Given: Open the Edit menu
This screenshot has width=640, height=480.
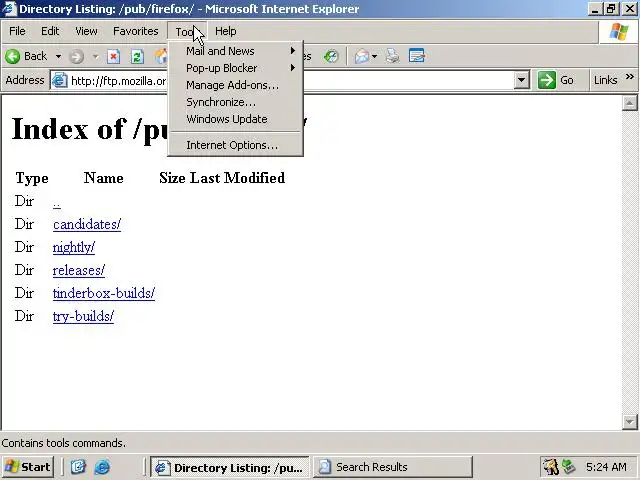Looking at the screenshot, I should pos(50,31).
